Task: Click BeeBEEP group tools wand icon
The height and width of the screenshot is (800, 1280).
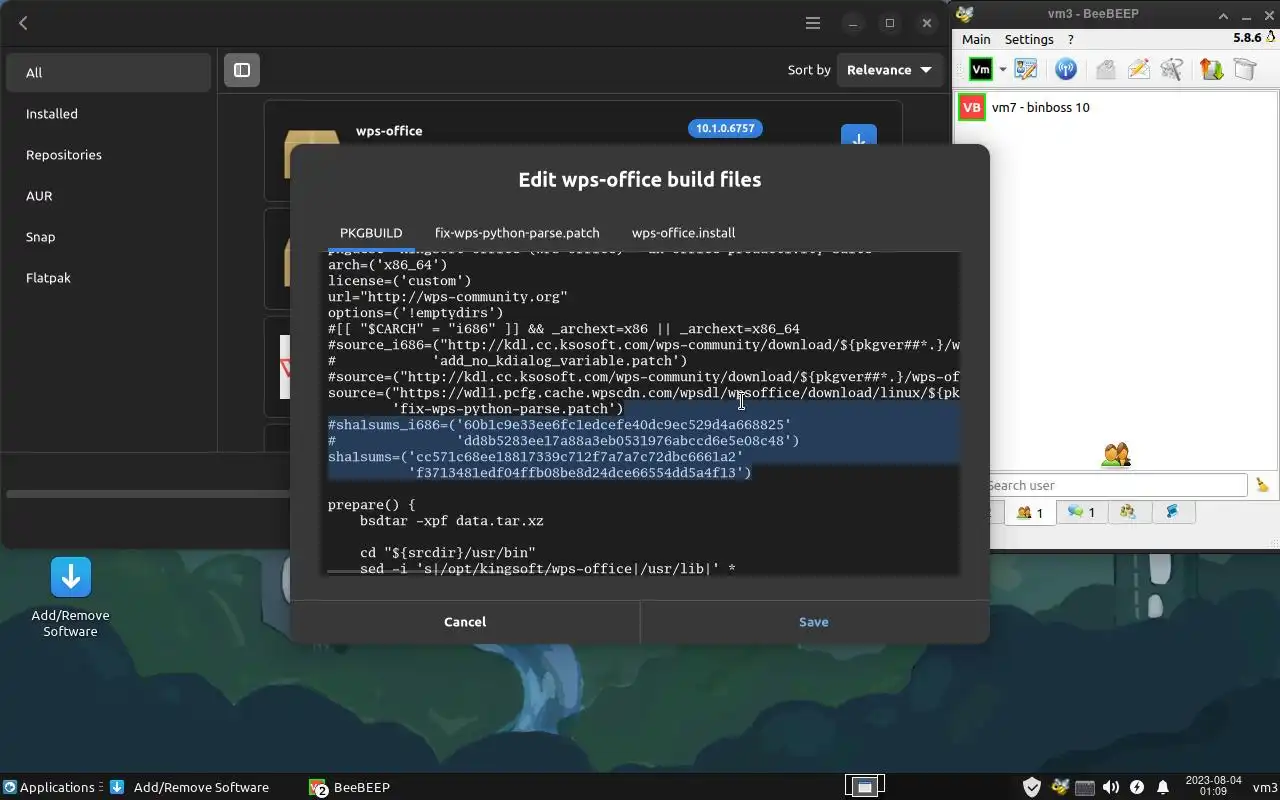Action: (1172, 69)
